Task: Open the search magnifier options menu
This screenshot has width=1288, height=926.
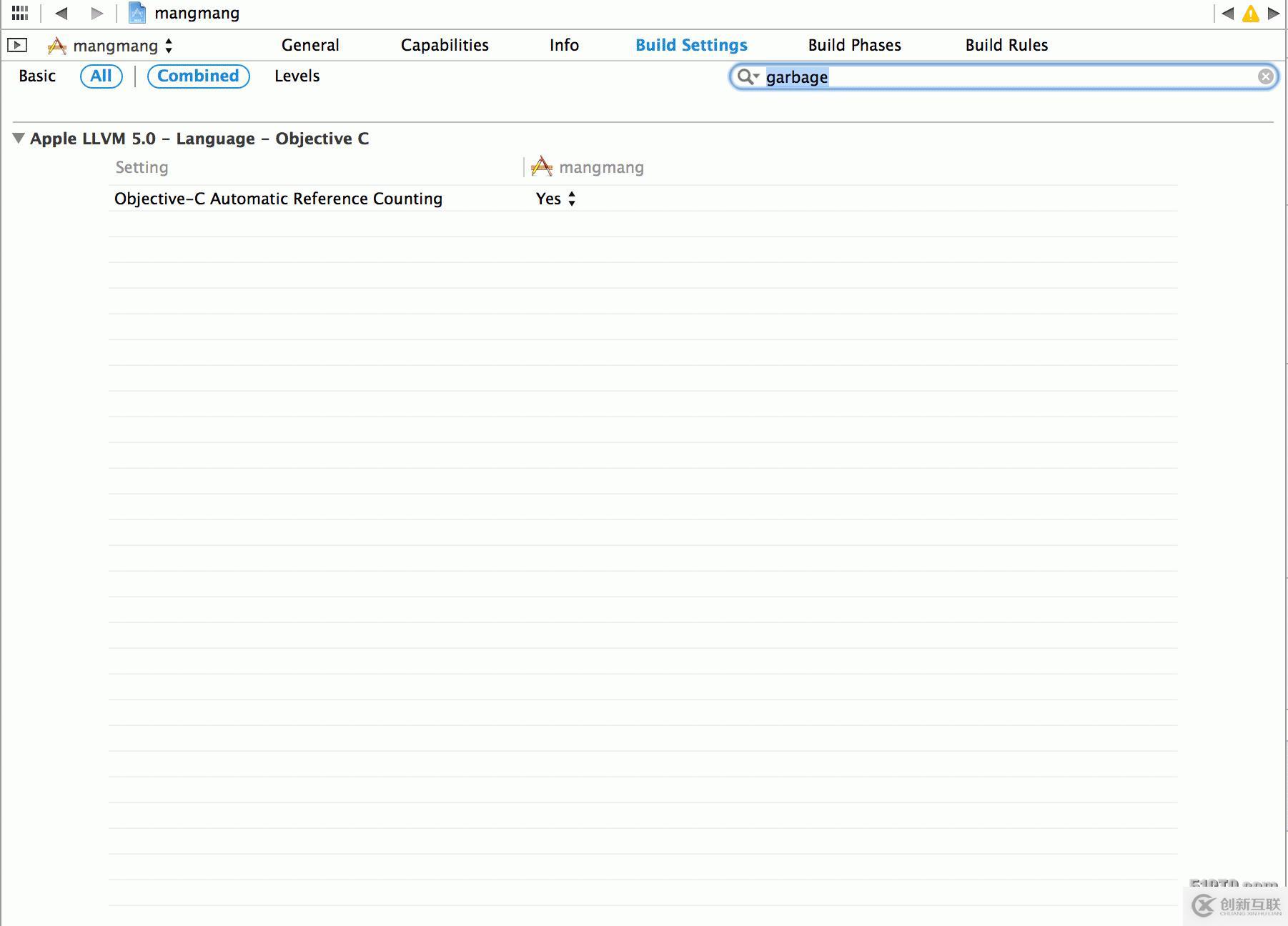Action: pyautogui.click(x=748, y=76)
